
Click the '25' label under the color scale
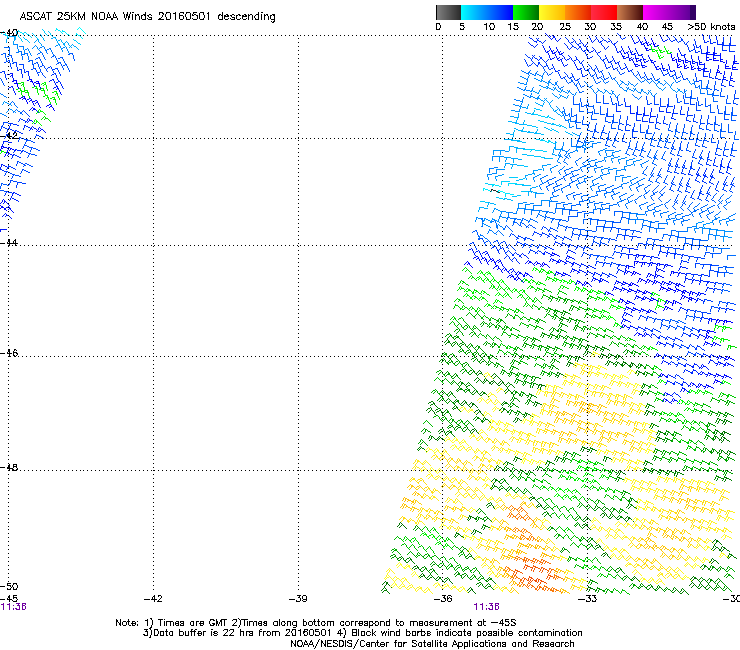click(x=565, y=27)
